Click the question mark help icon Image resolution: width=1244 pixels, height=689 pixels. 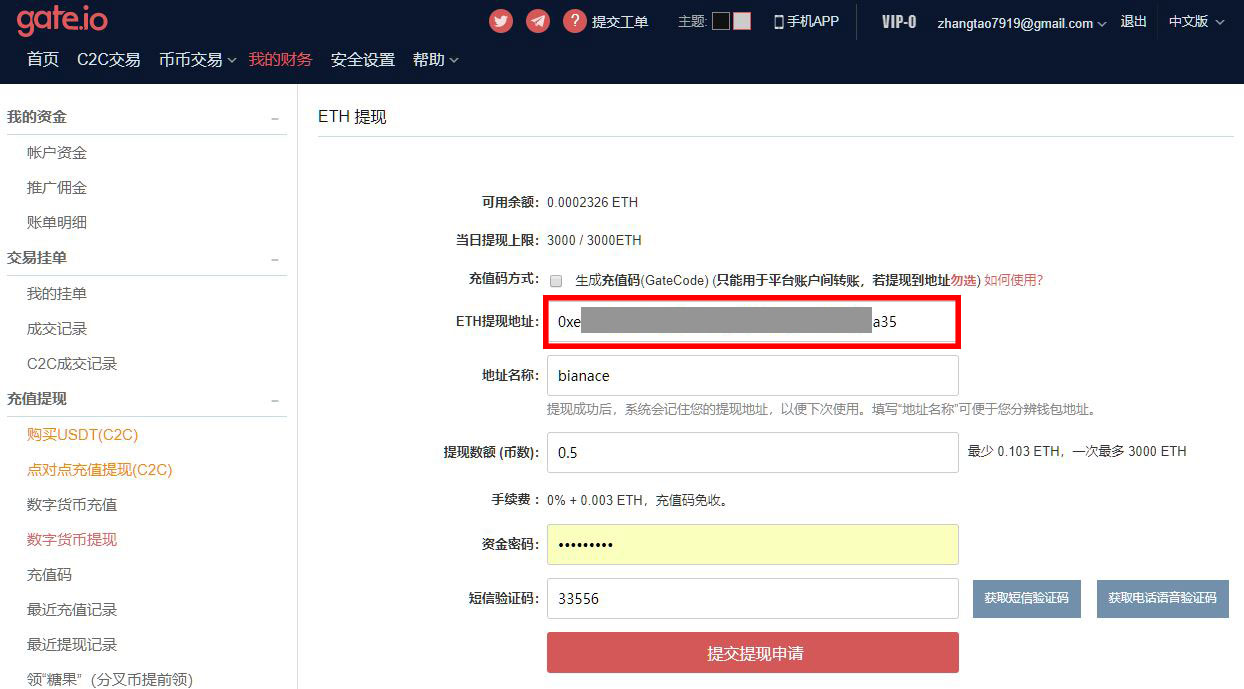tap(575, 21)
